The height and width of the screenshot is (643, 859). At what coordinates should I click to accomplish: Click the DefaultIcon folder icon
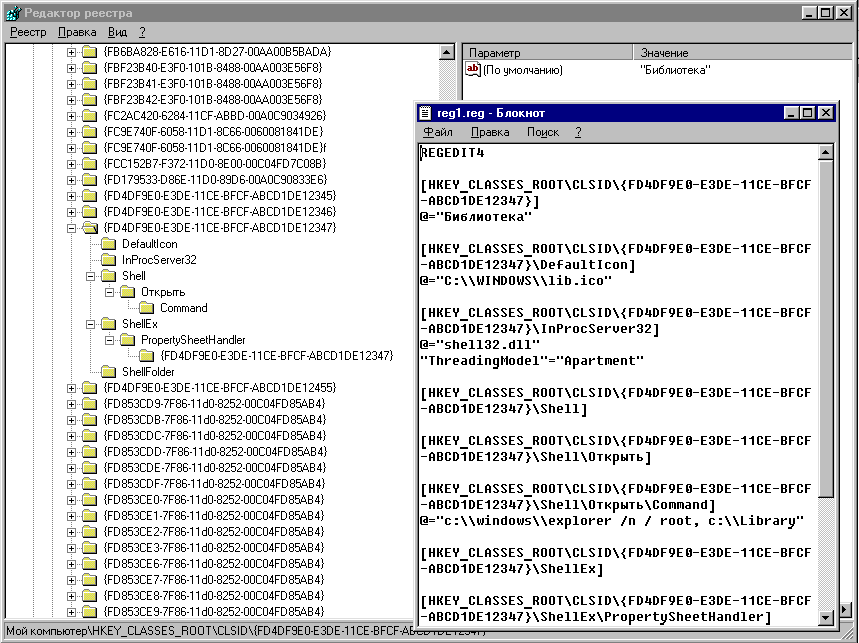[x=108, y=244]
